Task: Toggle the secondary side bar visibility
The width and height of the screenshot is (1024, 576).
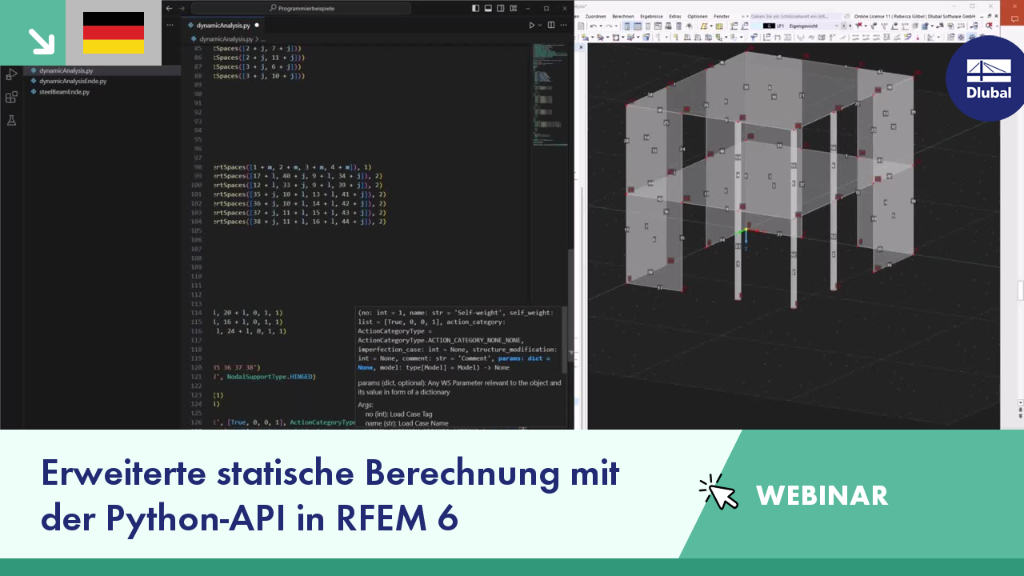Action: click(500, 8)
